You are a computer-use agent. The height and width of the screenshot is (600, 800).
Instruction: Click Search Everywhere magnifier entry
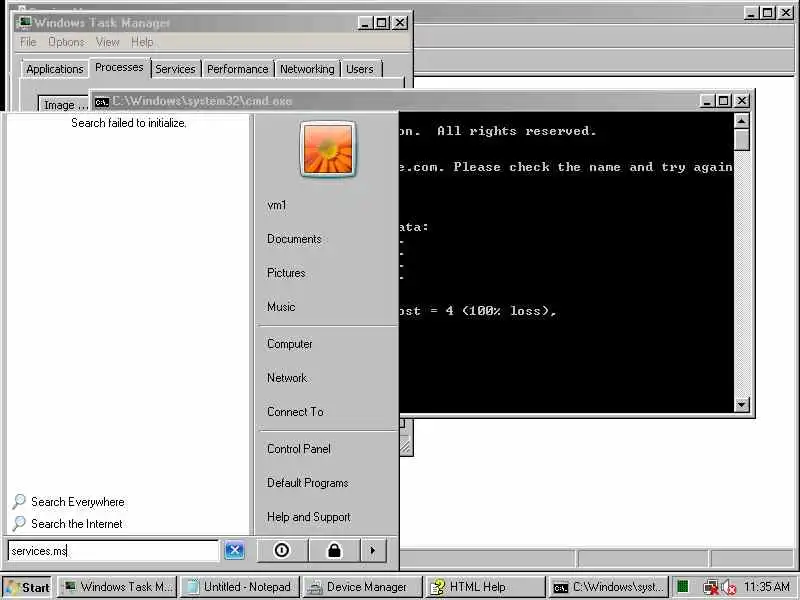pyautogui.click(x=68, y=502)
